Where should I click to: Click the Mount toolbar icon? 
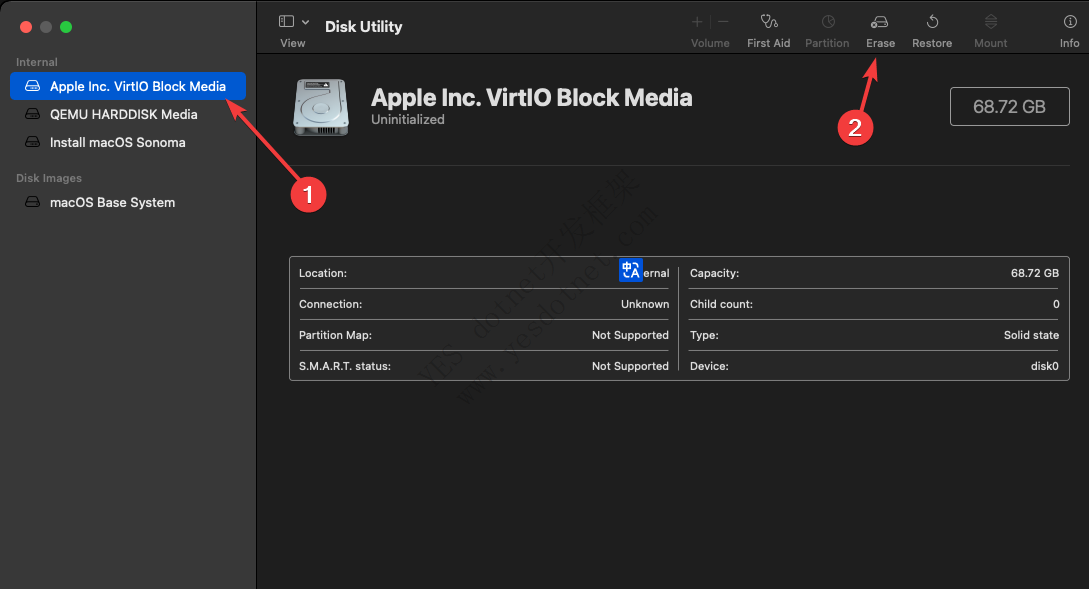(991, 22)
